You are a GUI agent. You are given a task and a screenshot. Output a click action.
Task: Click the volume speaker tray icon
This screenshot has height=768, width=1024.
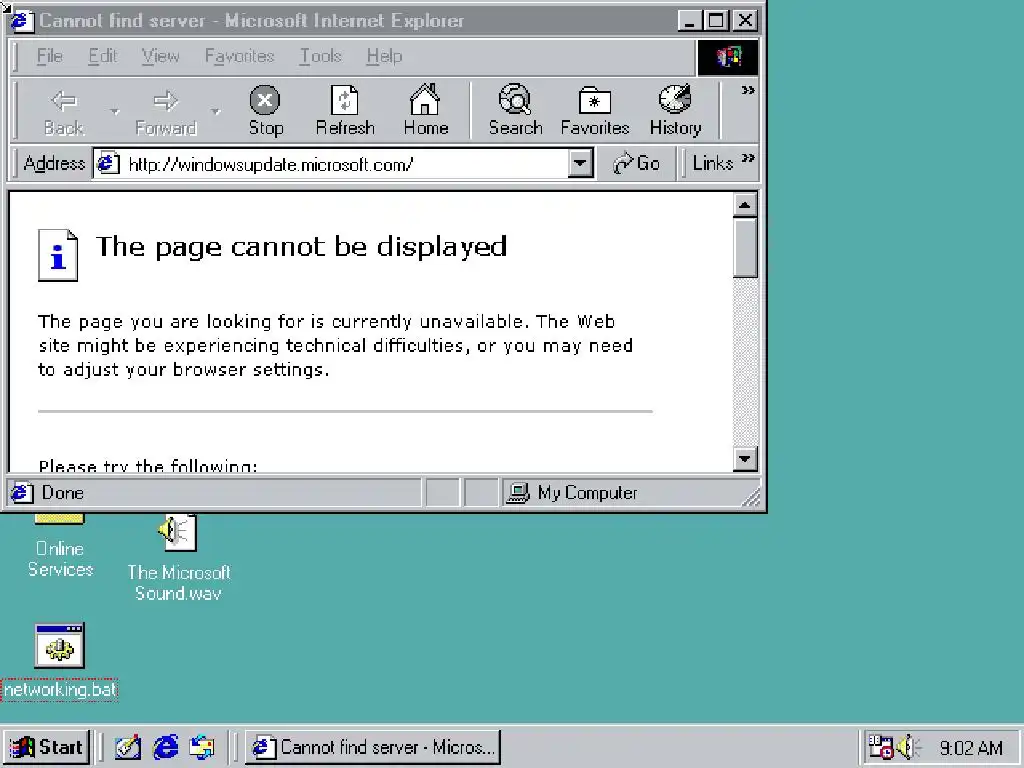[x=908, y=747]
